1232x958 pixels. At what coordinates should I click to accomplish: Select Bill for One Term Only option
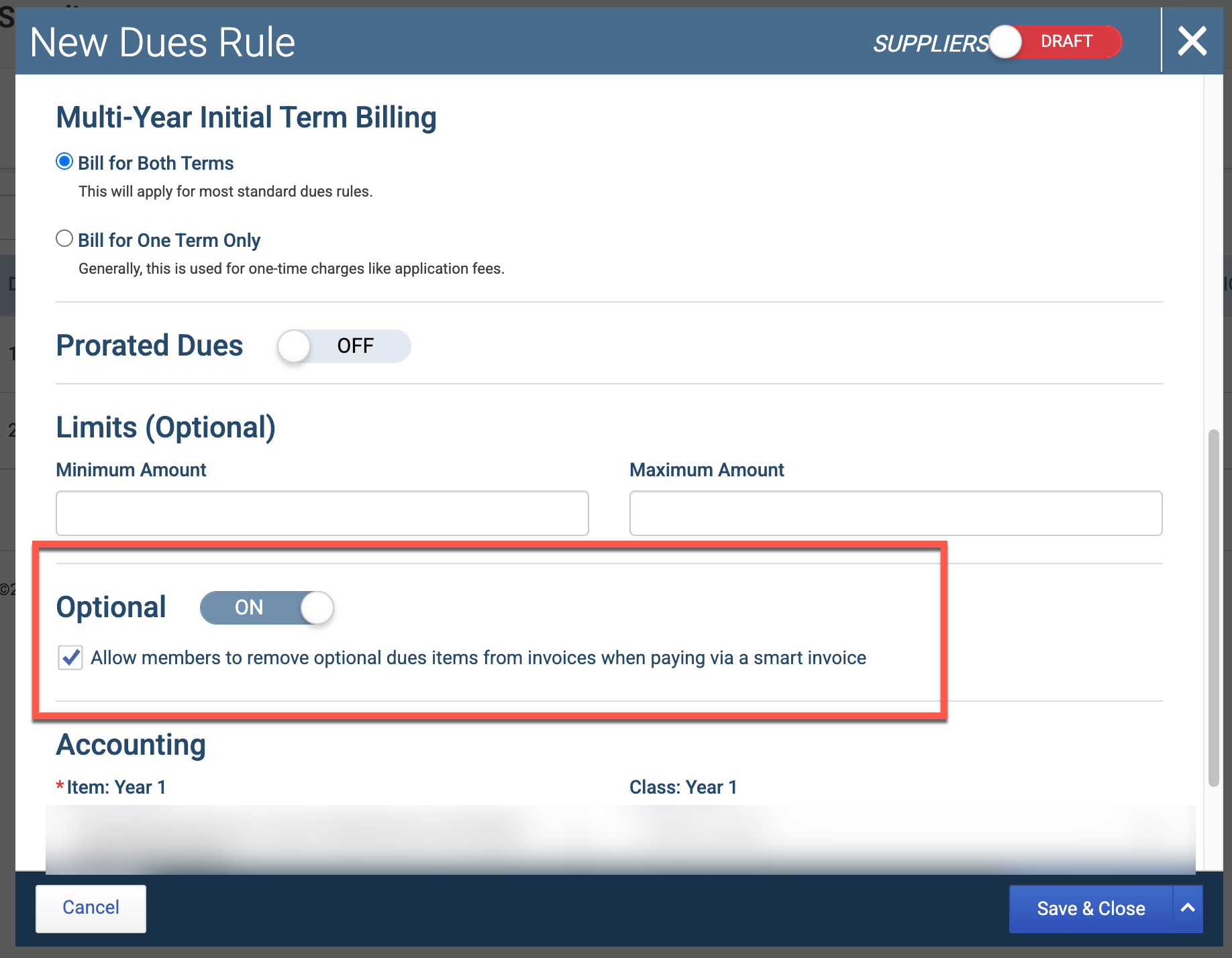(x=64, y=239)
